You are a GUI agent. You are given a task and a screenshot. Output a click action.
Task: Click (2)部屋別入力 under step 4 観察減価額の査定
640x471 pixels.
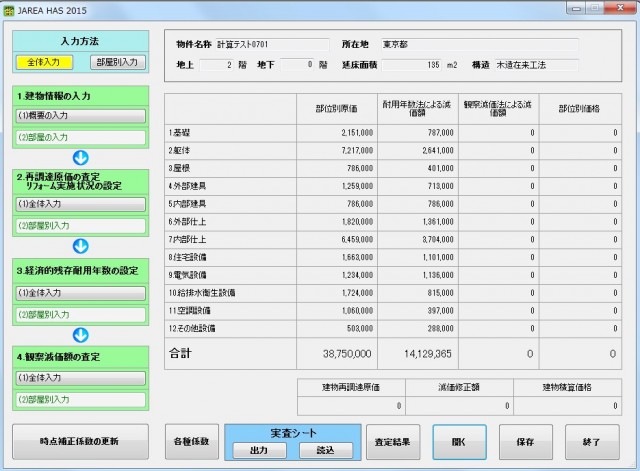tap(80, 400)
